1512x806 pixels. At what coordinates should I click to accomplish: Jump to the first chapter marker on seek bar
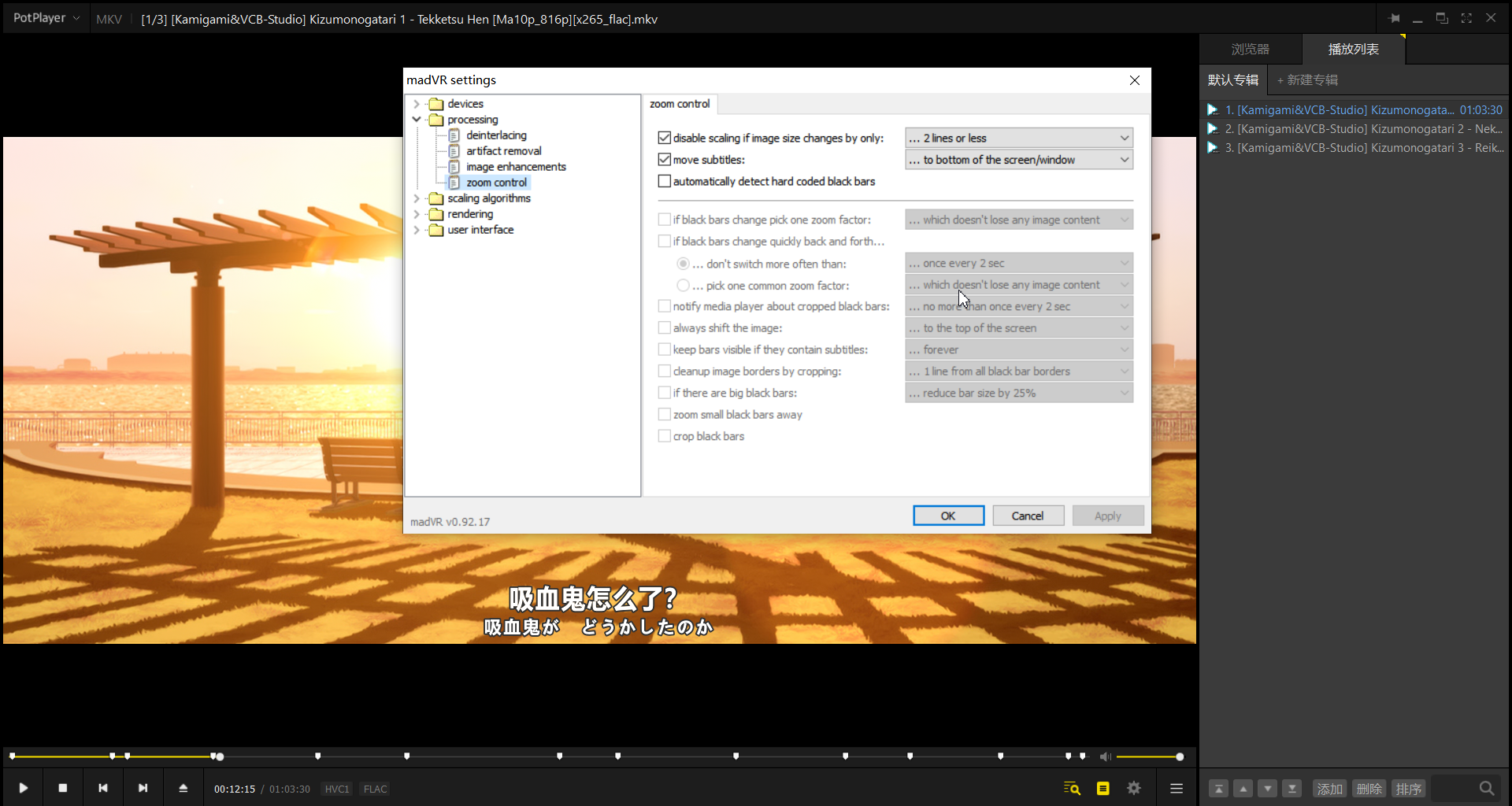click(x=12, y=756)
